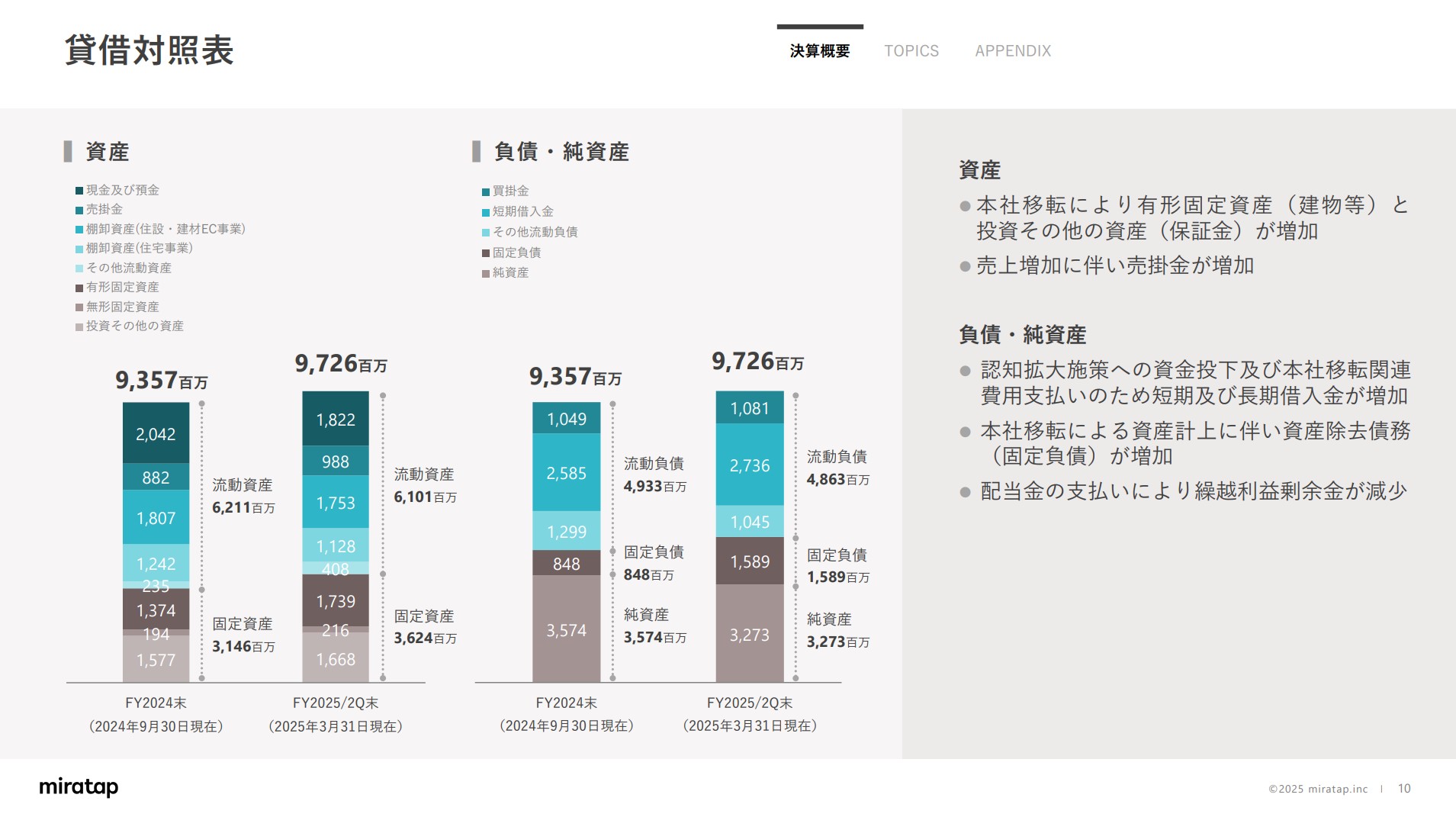Switch to the TOPICS tab

(911, 50)
